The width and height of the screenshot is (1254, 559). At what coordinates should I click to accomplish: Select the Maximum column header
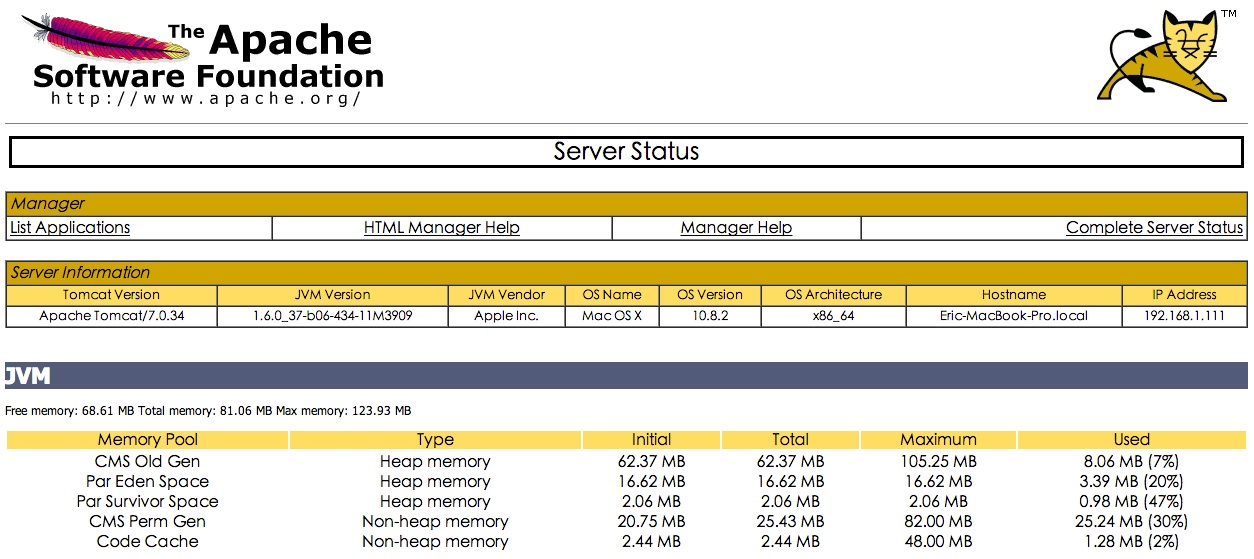[x=938, y=440]
